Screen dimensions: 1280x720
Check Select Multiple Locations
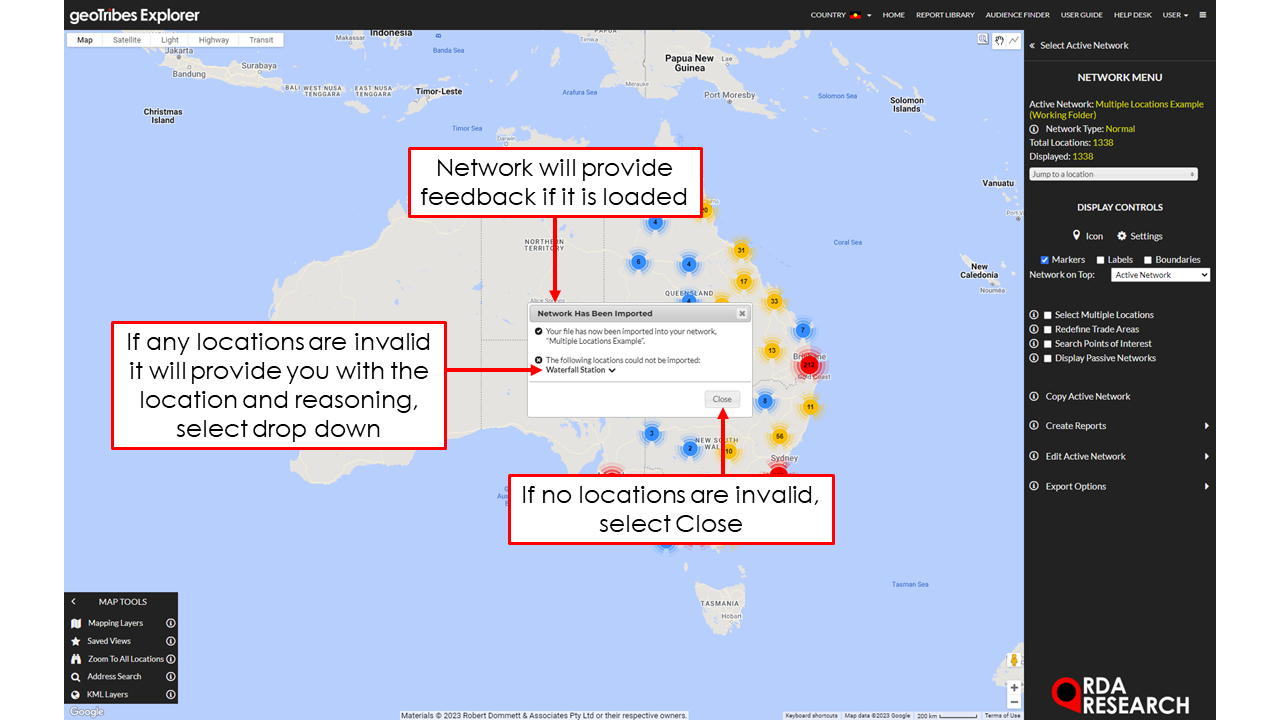click(1048, 315)
